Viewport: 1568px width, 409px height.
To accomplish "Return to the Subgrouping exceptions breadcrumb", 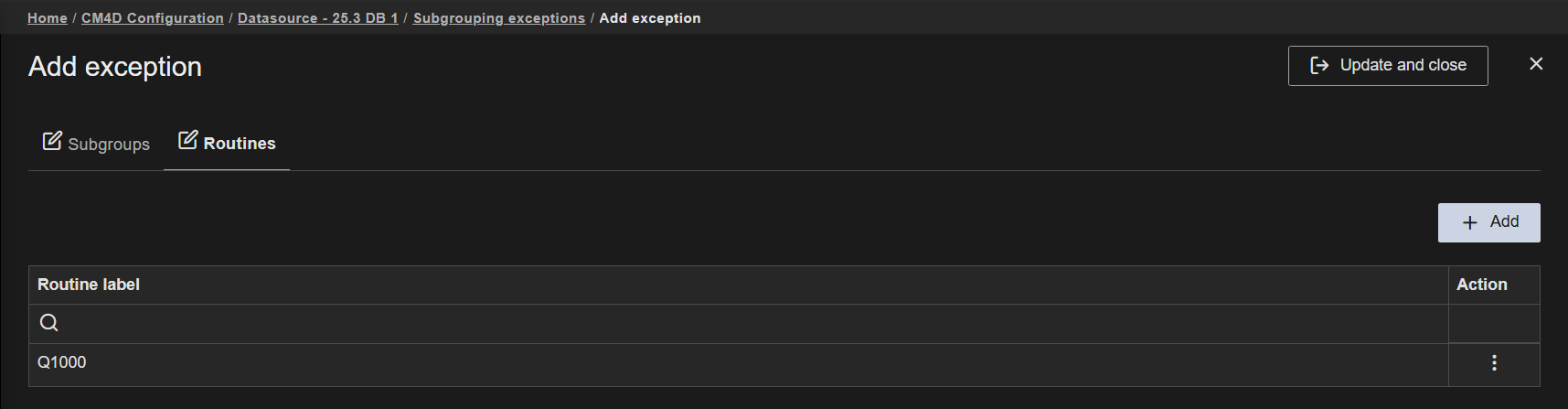I will [499, 18].
